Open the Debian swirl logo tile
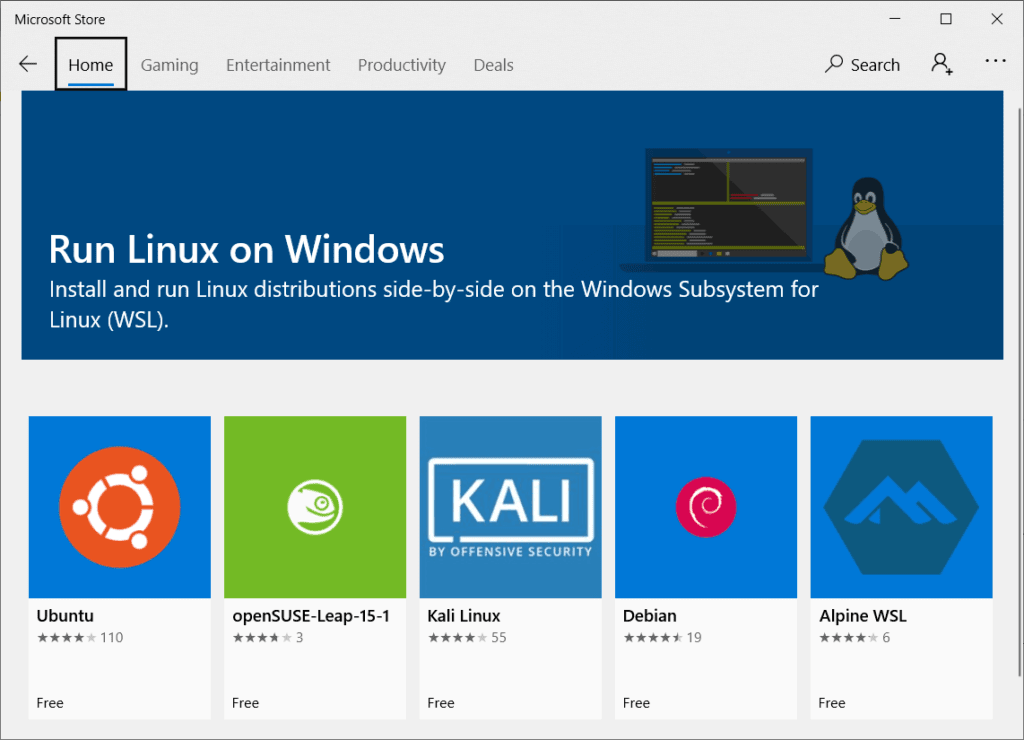 pos(705,507)
